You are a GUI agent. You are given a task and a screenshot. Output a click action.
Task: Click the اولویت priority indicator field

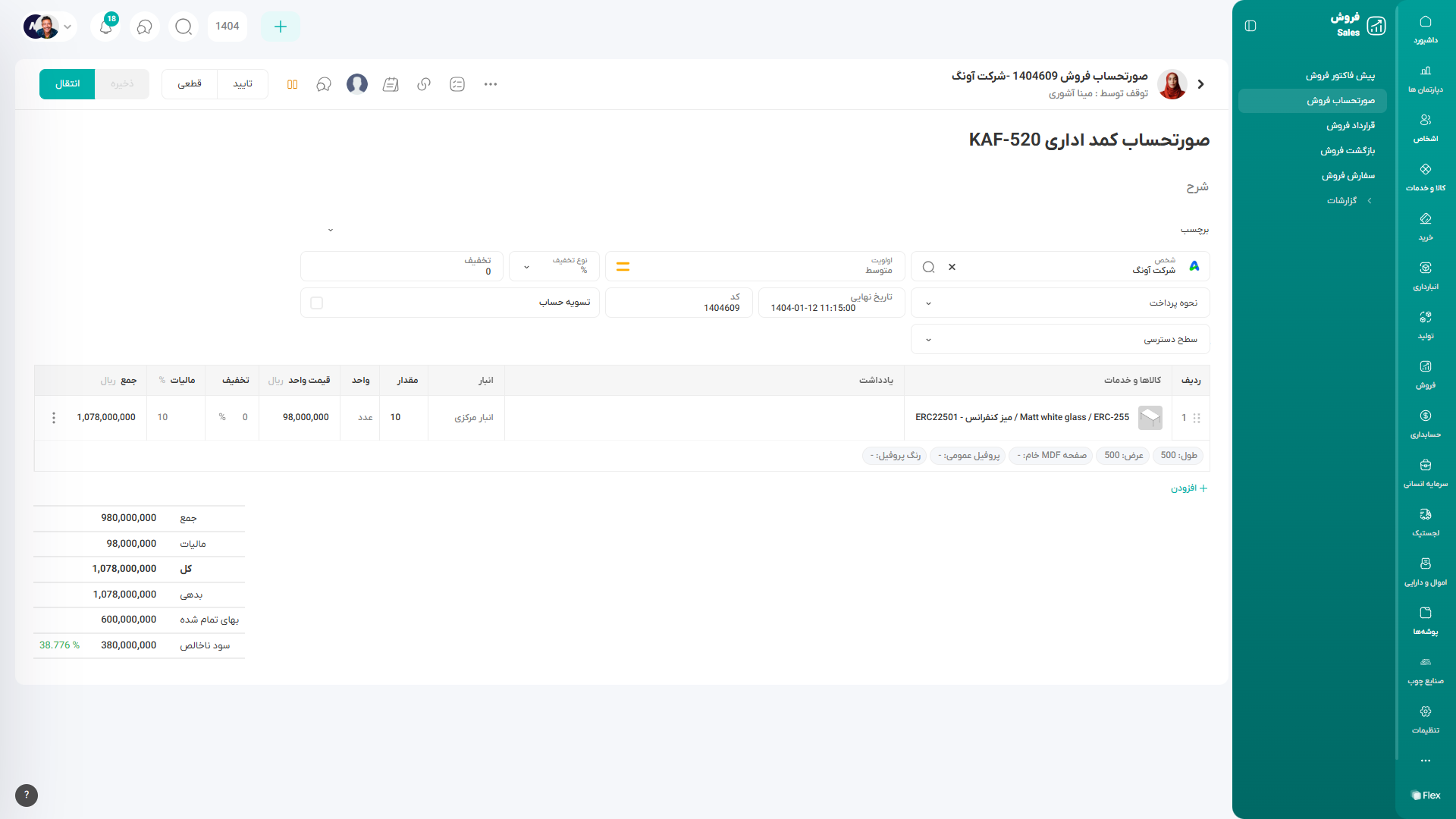(x=757, y=266)
